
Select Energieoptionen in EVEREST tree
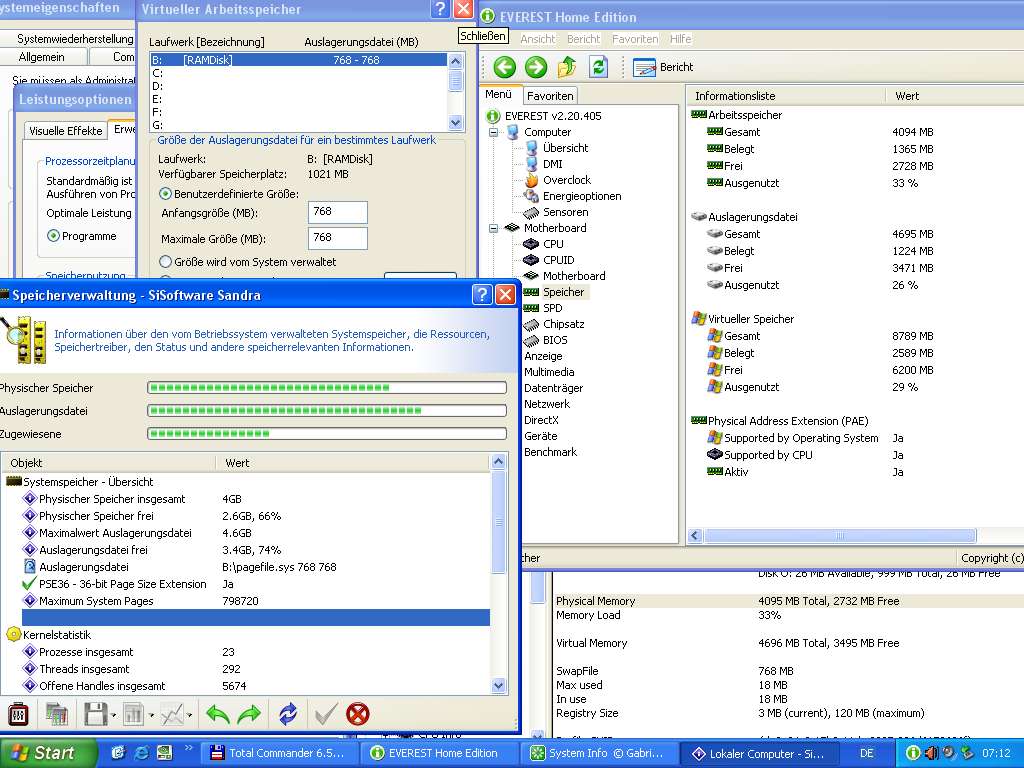pos(581,196)
